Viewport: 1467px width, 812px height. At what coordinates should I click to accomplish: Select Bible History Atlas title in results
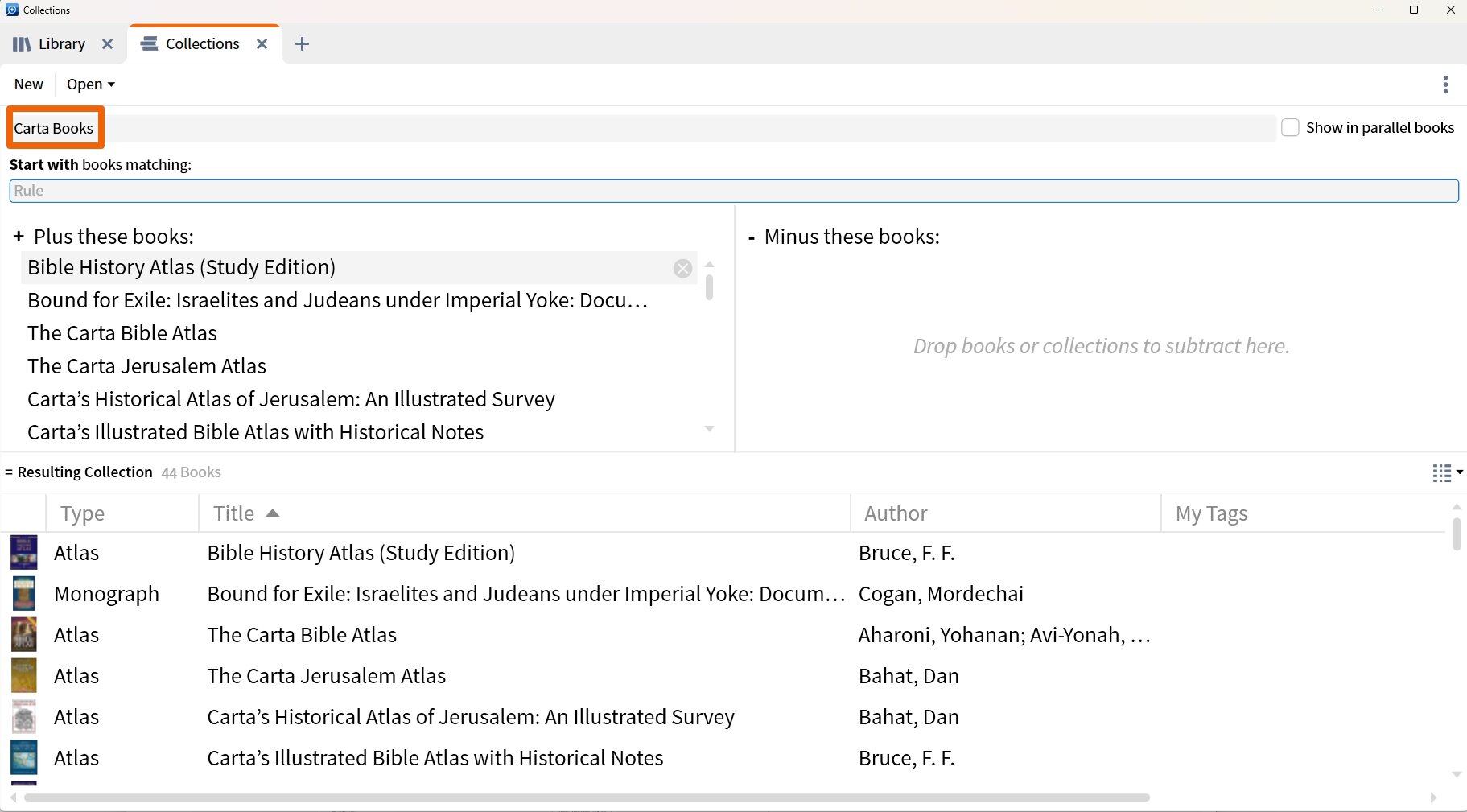[x=361, y=553]
